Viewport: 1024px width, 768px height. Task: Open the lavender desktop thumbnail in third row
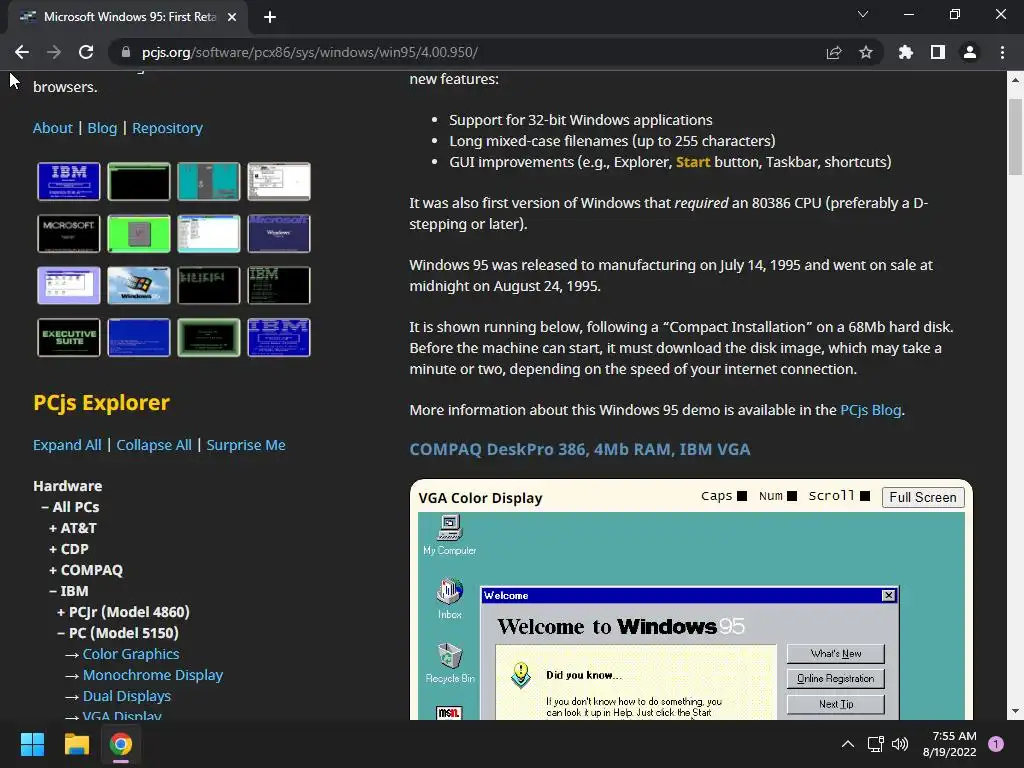pos(69,285)
